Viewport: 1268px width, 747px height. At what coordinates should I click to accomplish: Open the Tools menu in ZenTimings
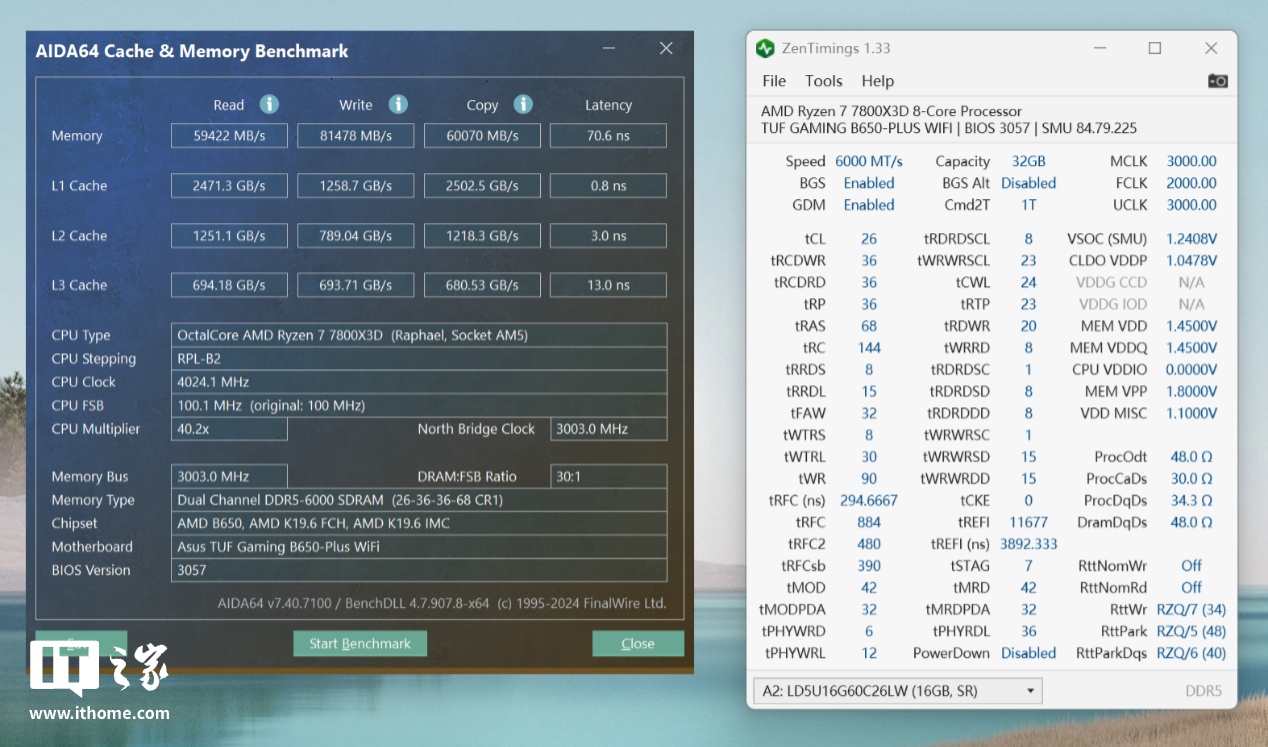823,81
